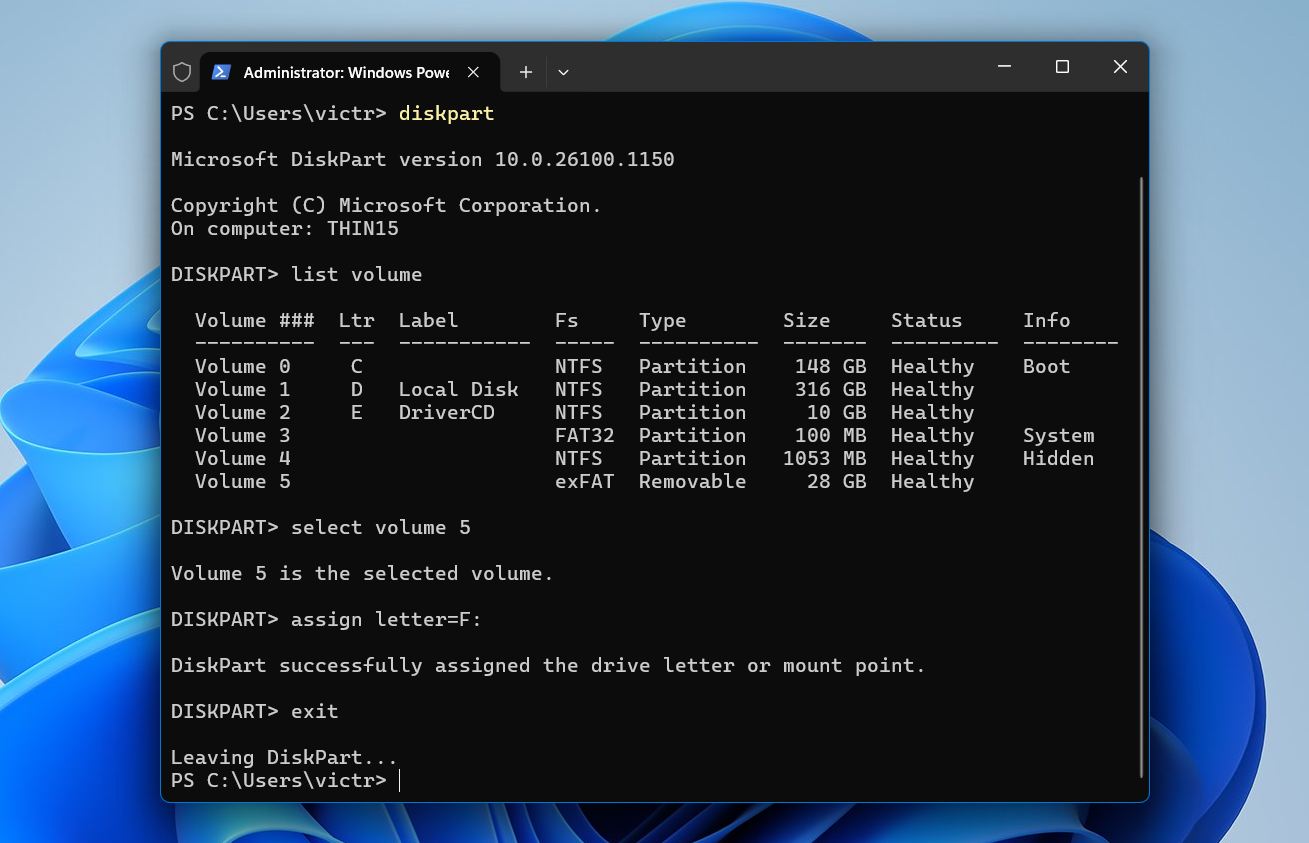Image resolution: width=1309 pixels, height=843 pixels.
Task: Click the 'Microsoft DiskPart version 10.0.26100.1150' line
Action: click(x=423, y=159)
